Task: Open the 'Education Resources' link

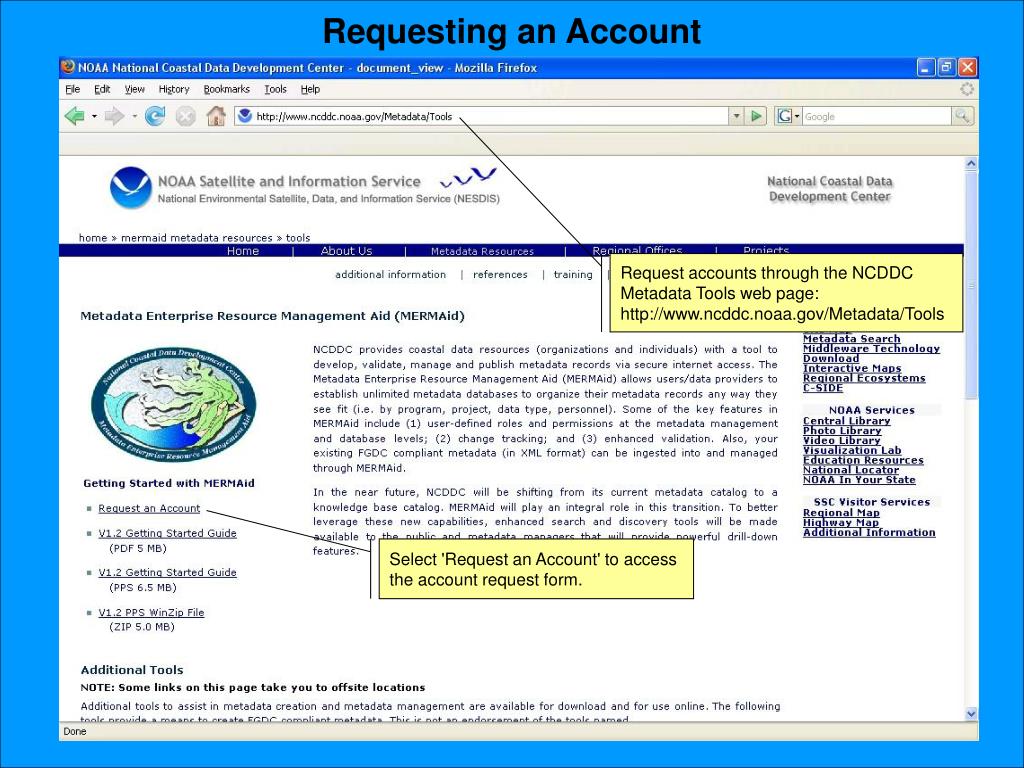Action: pos(863,460)
